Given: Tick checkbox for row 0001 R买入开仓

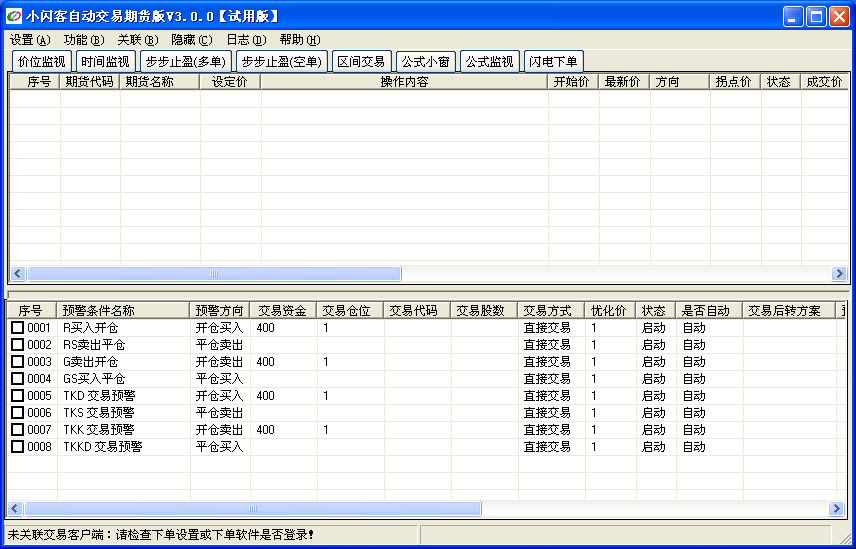Looking at the screenshot, I should [x=17, y=328].
